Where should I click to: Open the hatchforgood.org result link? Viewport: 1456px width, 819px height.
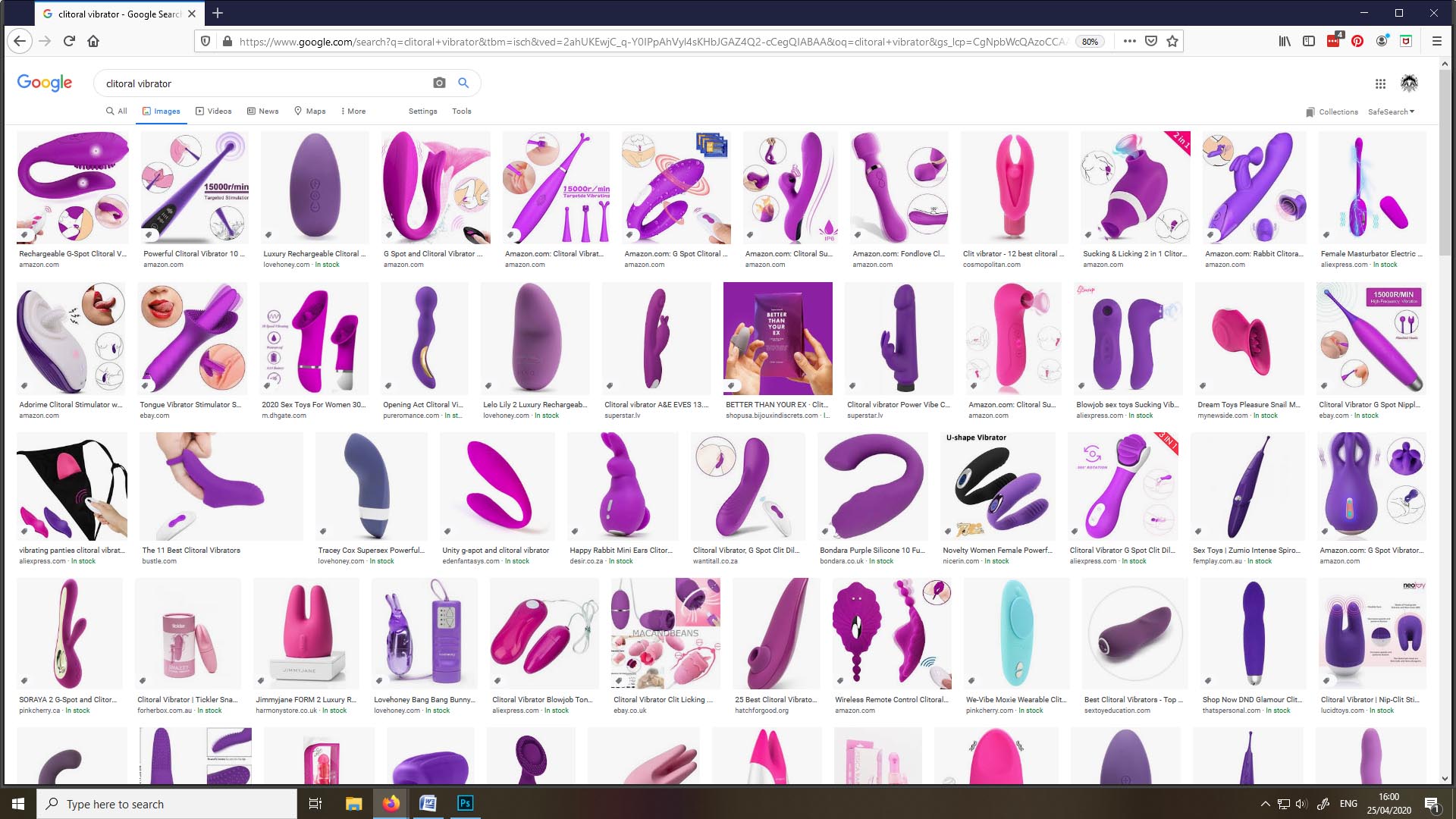pyautogui.click(x=761, y=711)
